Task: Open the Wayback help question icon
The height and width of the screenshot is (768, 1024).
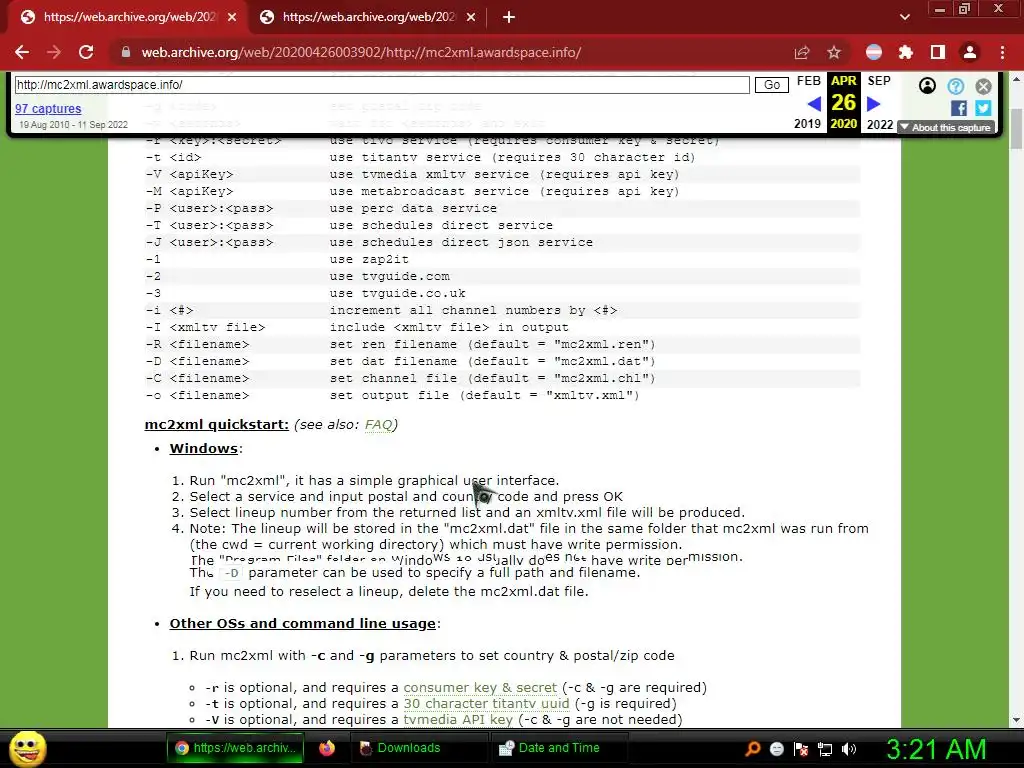Action: point(955,86)
